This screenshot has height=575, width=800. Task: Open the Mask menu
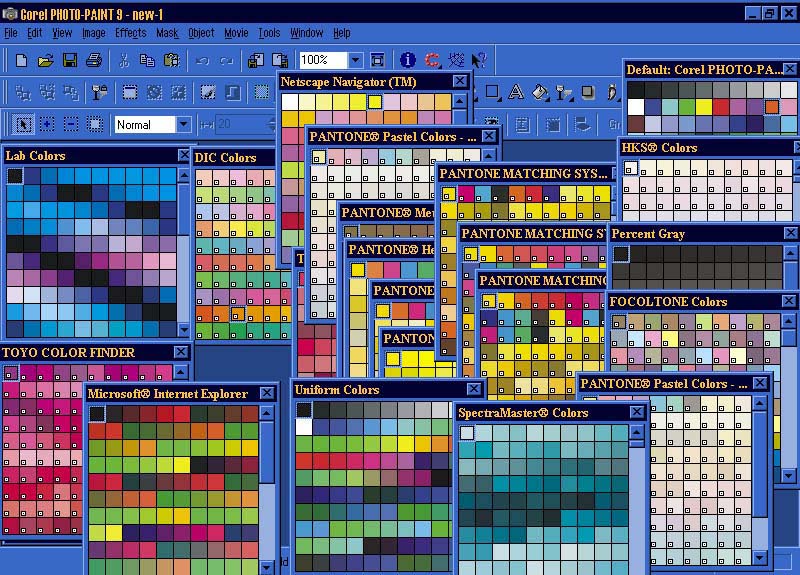point(167,33)
